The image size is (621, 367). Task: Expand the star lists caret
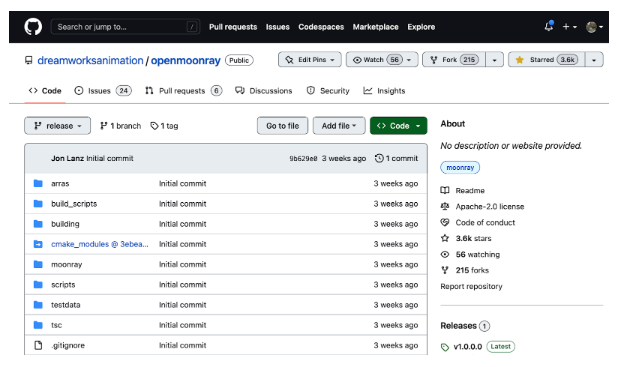point(594,60)
